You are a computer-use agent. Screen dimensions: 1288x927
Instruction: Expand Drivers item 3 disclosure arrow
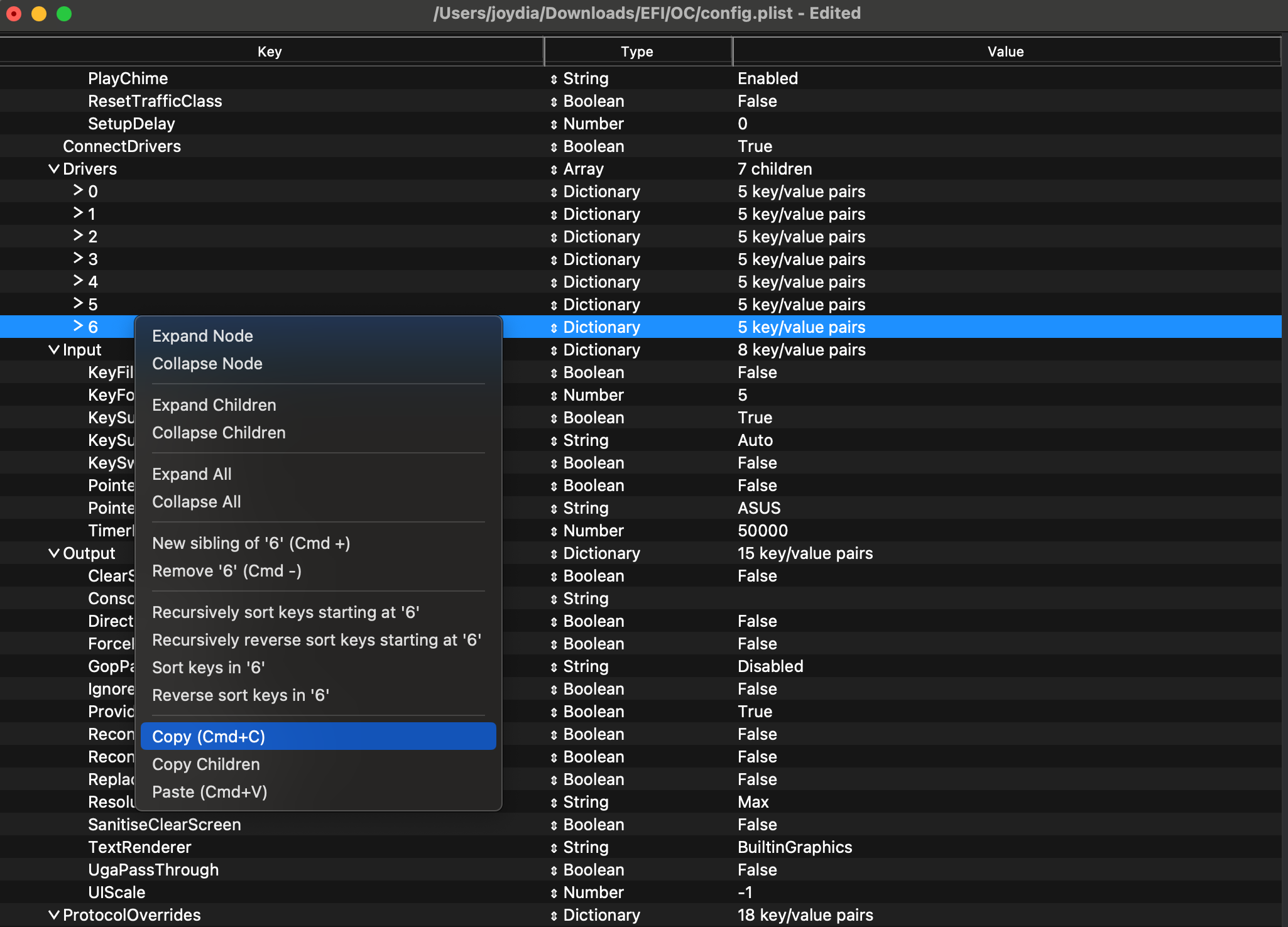coord(78,258)
